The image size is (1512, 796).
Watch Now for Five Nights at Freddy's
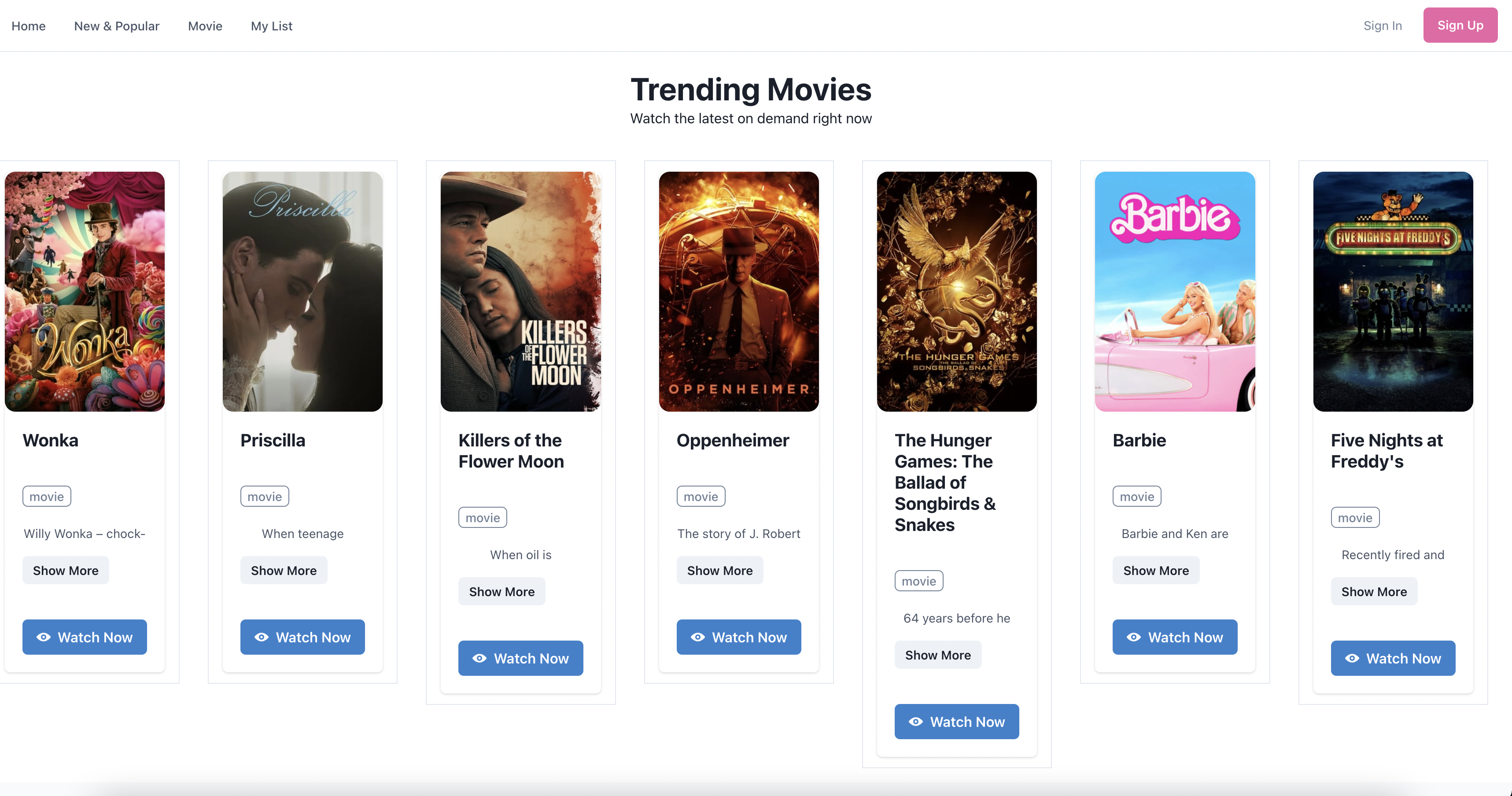click(x=1393, y=658)
